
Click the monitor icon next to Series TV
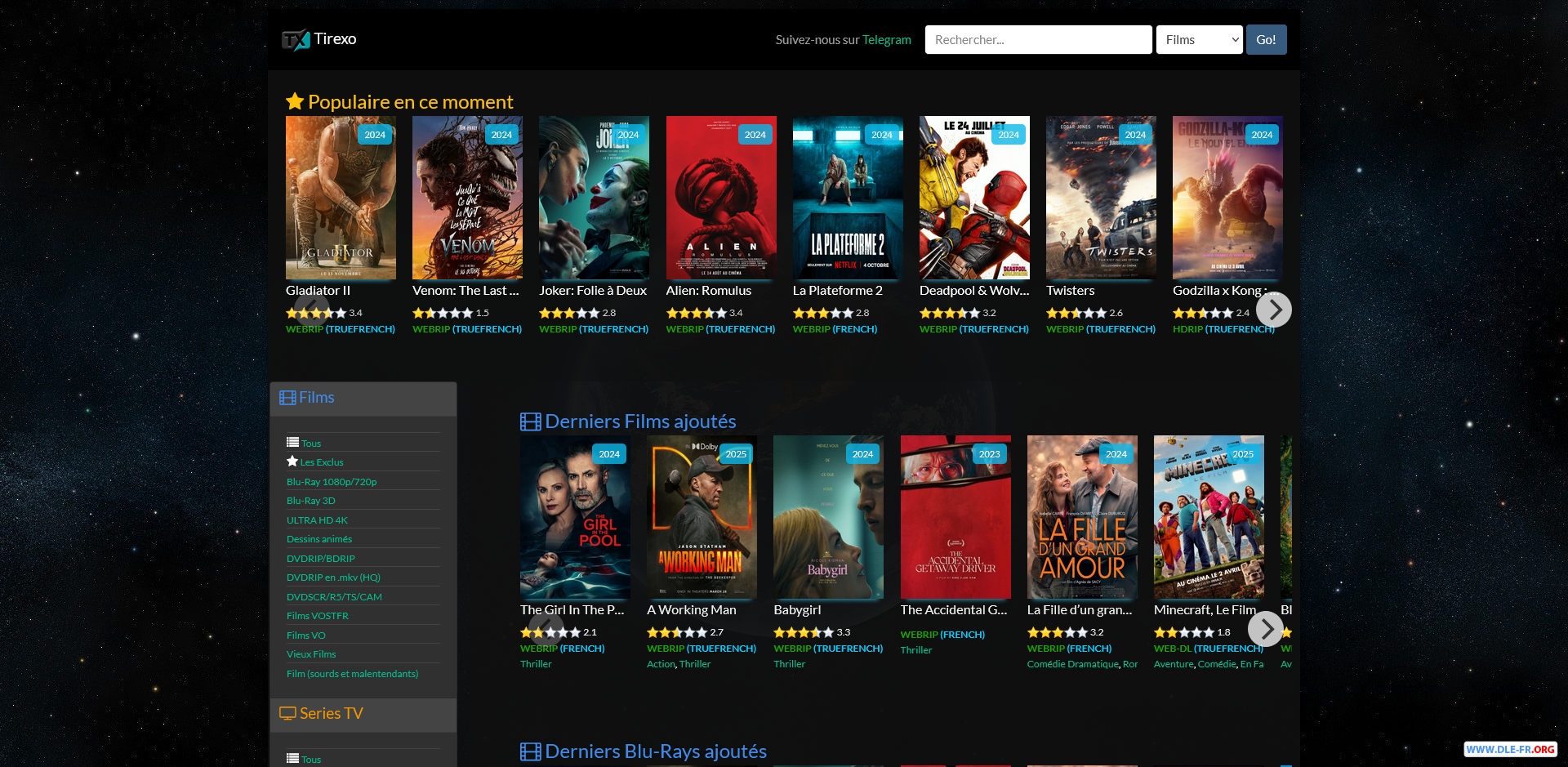(x=287, y=713)
